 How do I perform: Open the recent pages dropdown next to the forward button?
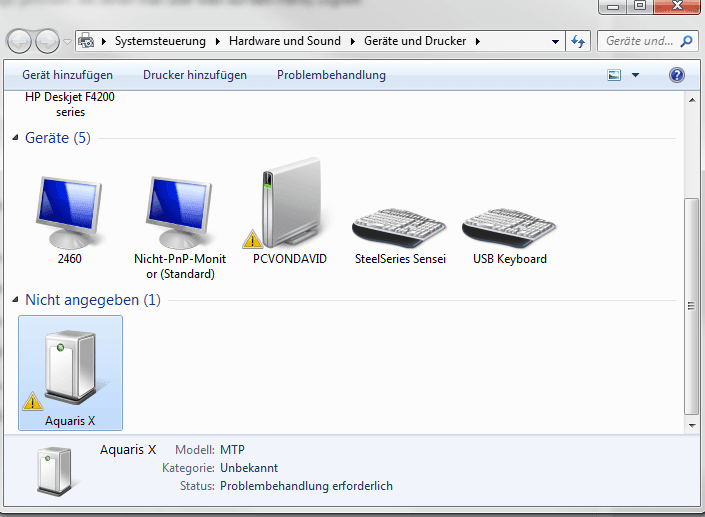67,42
